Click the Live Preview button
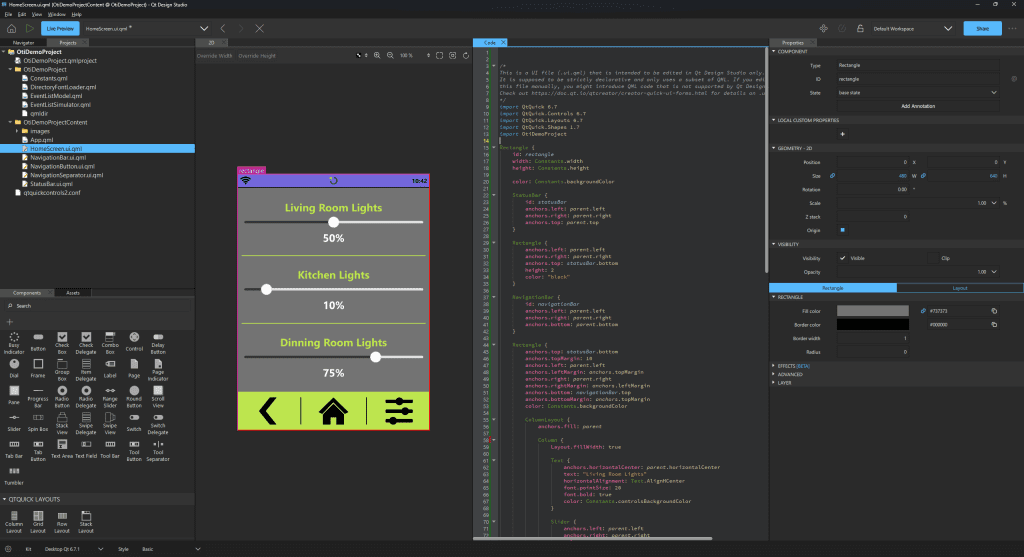 click(60, 29)
